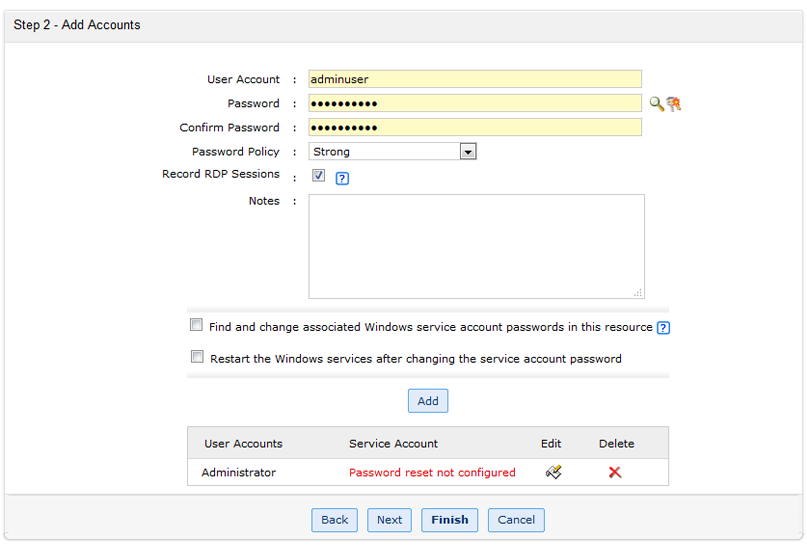807x548 pixels.
Task: Cancel the add accounts wizard
Action: (516, 520)
